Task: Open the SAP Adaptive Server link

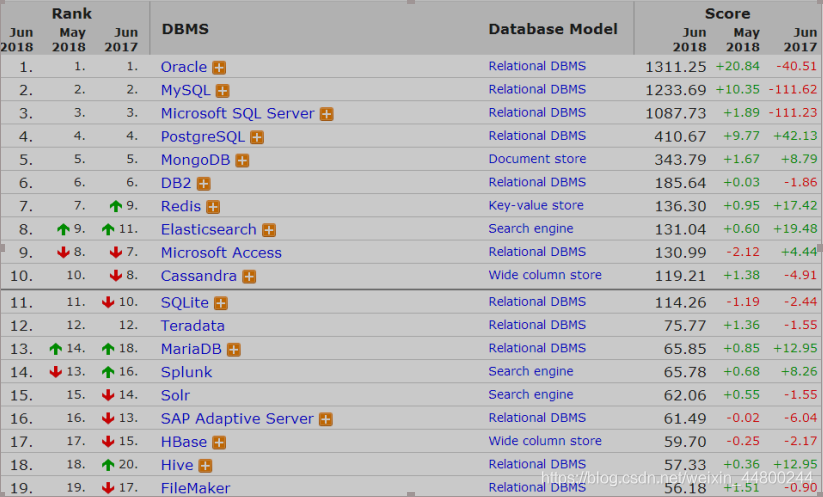Action: 237,419
